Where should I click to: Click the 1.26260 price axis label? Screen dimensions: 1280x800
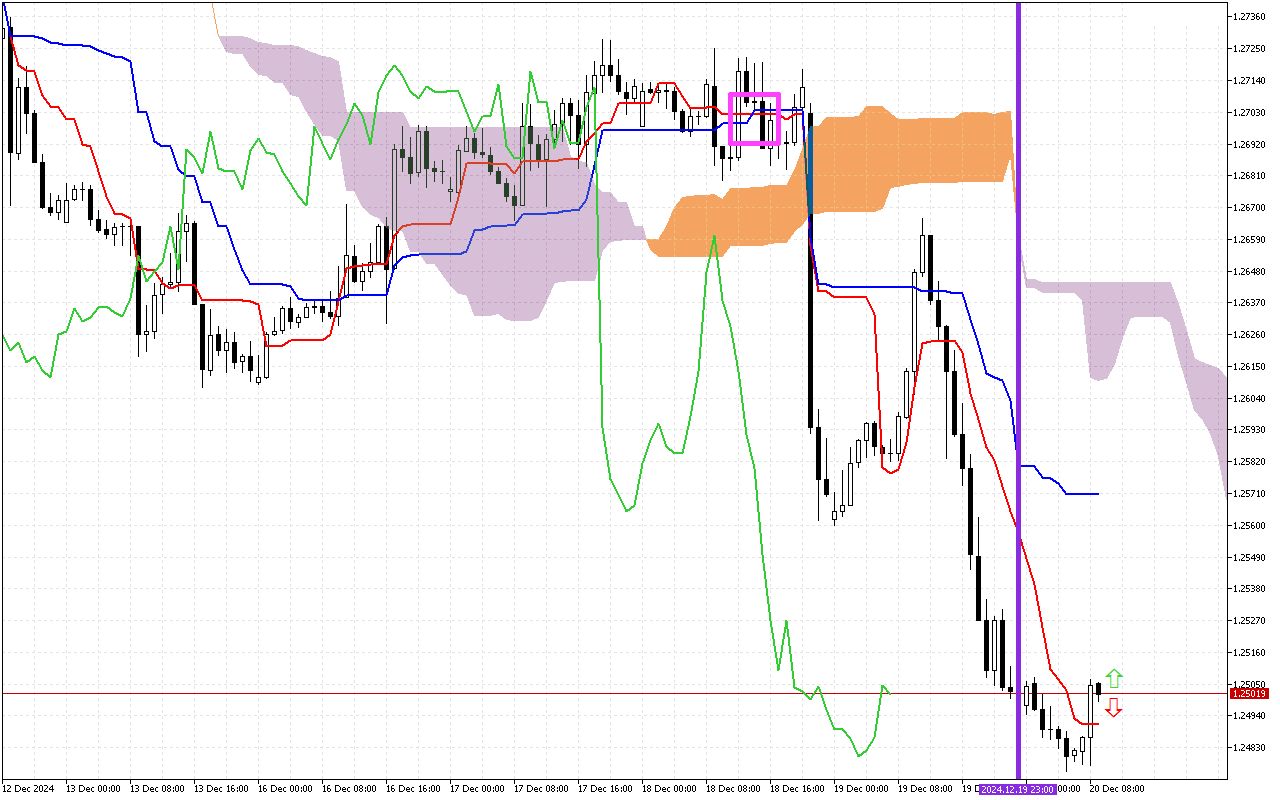(x=1250, y=335)
